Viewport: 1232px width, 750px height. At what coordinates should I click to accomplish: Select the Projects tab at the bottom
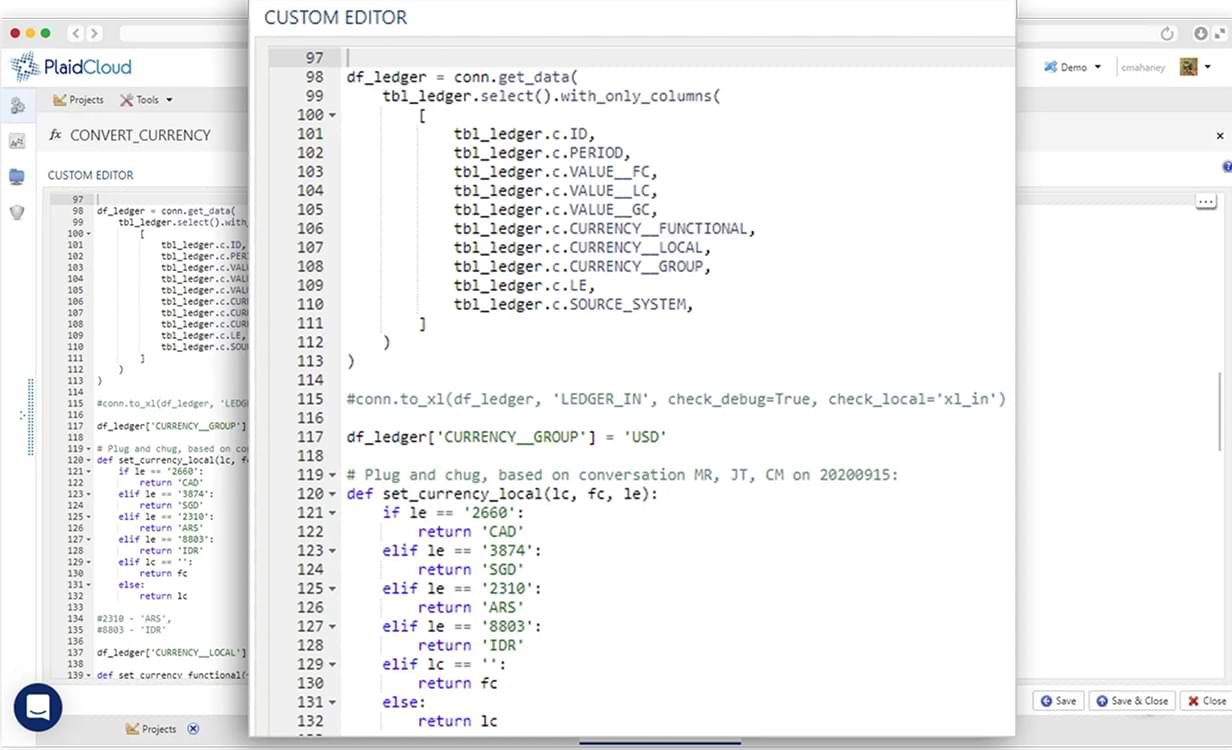pos(151,729)
